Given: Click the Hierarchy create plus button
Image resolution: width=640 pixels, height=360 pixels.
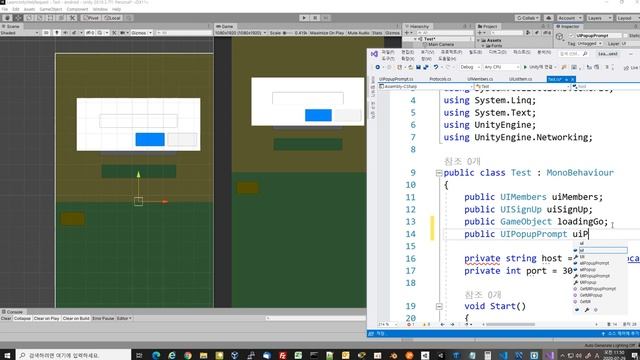Looking at the screenshot, I should (x=408, y=33).
